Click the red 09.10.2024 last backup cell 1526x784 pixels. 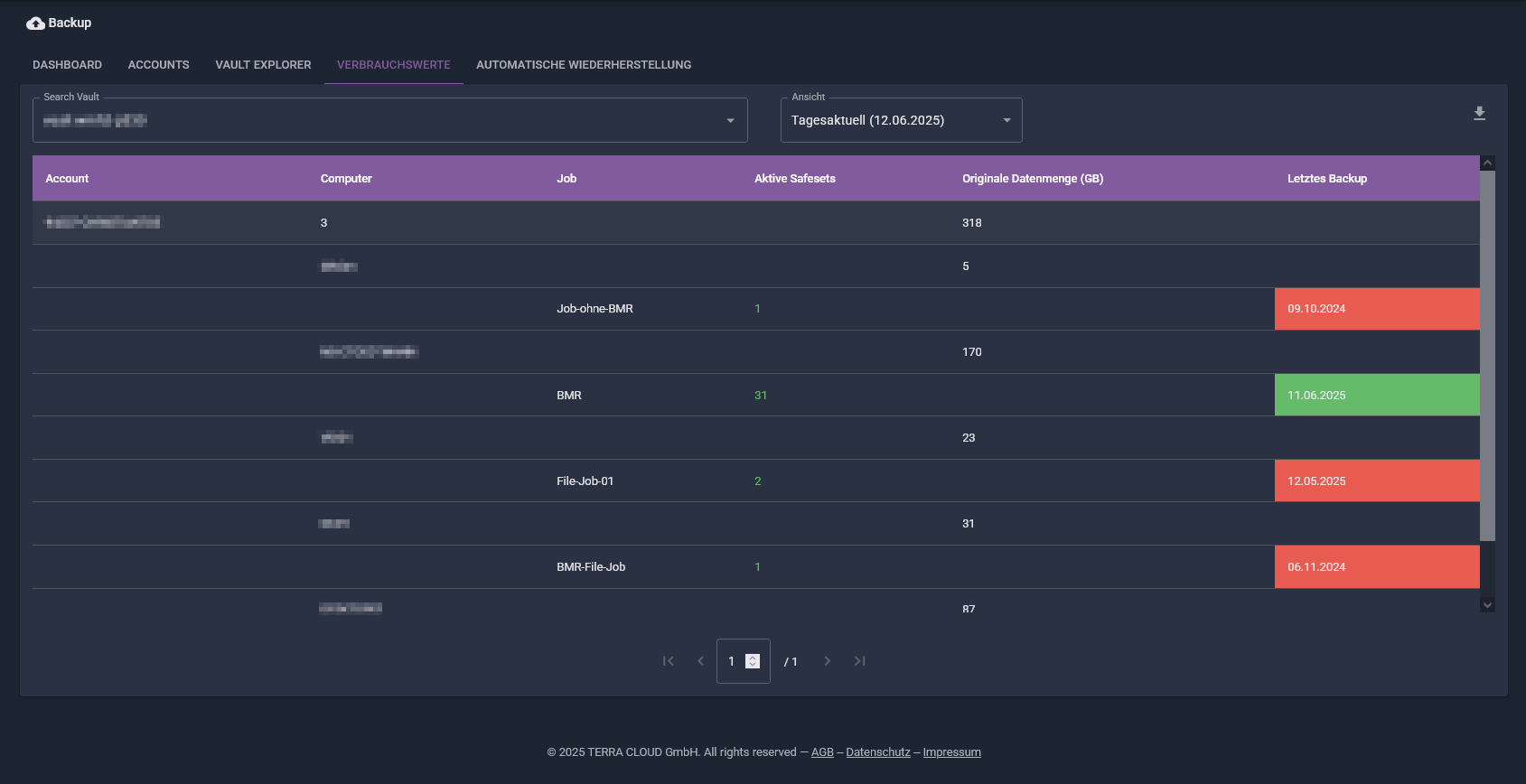(1377, 309)
